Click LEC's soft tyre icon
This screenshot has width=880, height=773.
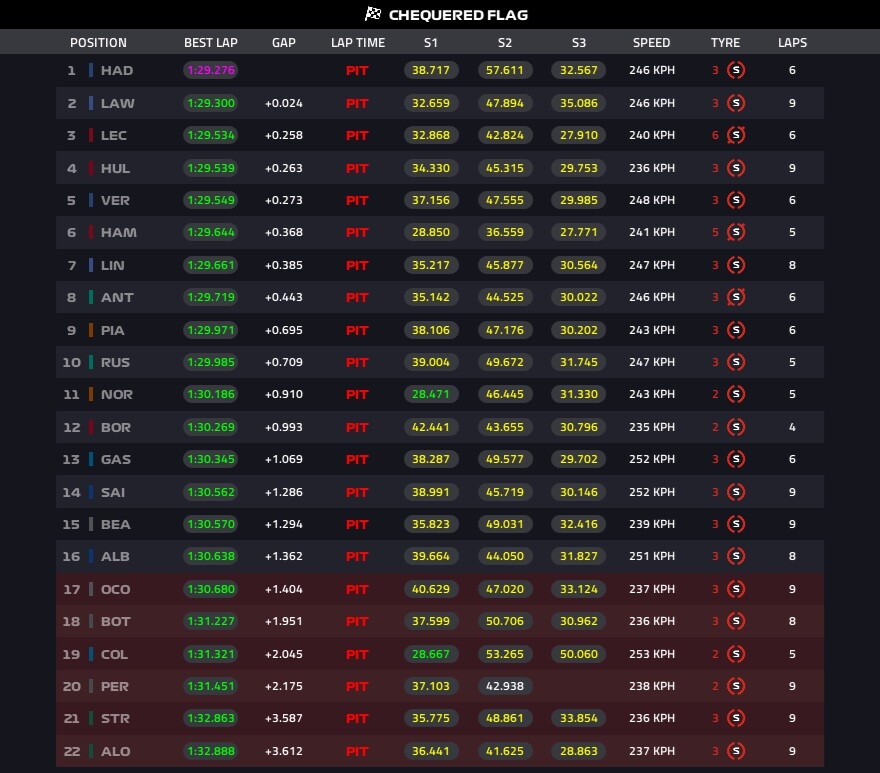[x=736, y=135]
